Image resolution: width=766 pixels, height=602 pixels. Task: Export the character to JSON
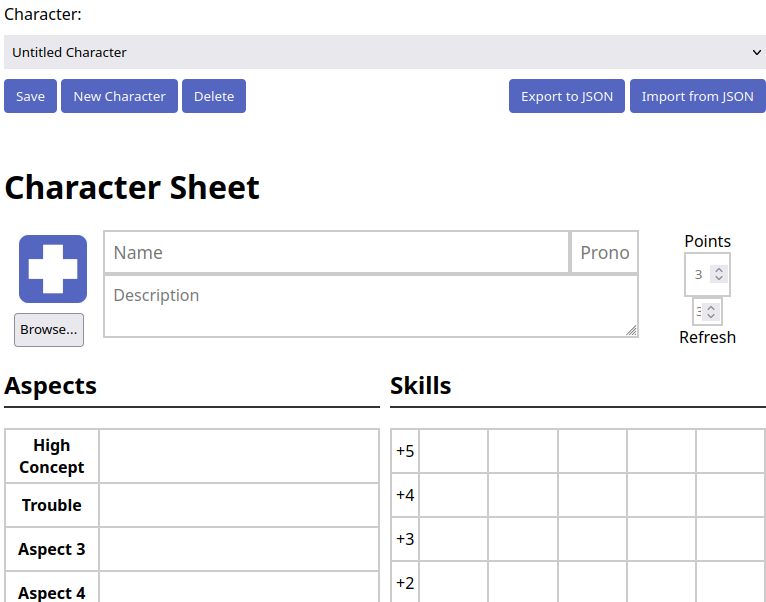pyautogui.click(x=567, y=96)
